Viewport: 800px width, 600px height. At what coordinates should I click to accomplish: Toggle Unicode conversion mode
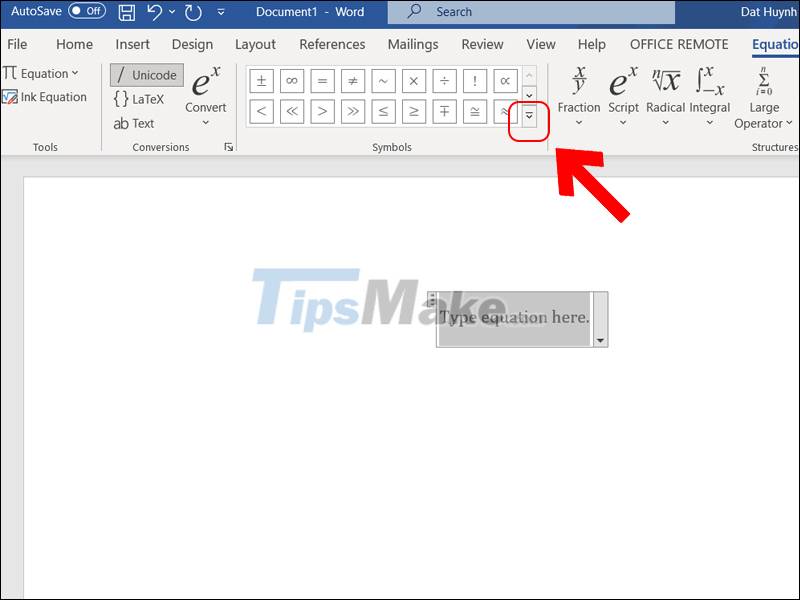point(145,74)
